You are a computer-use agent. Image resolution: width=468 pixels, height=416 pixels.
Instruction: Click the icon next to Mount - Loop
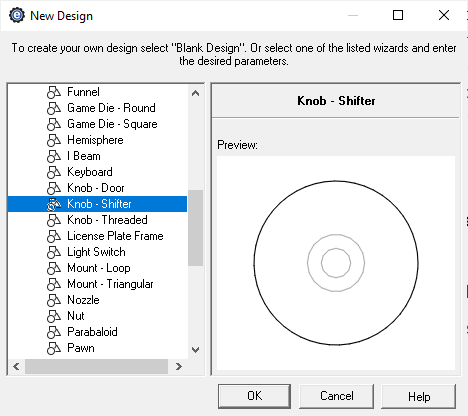54,268
